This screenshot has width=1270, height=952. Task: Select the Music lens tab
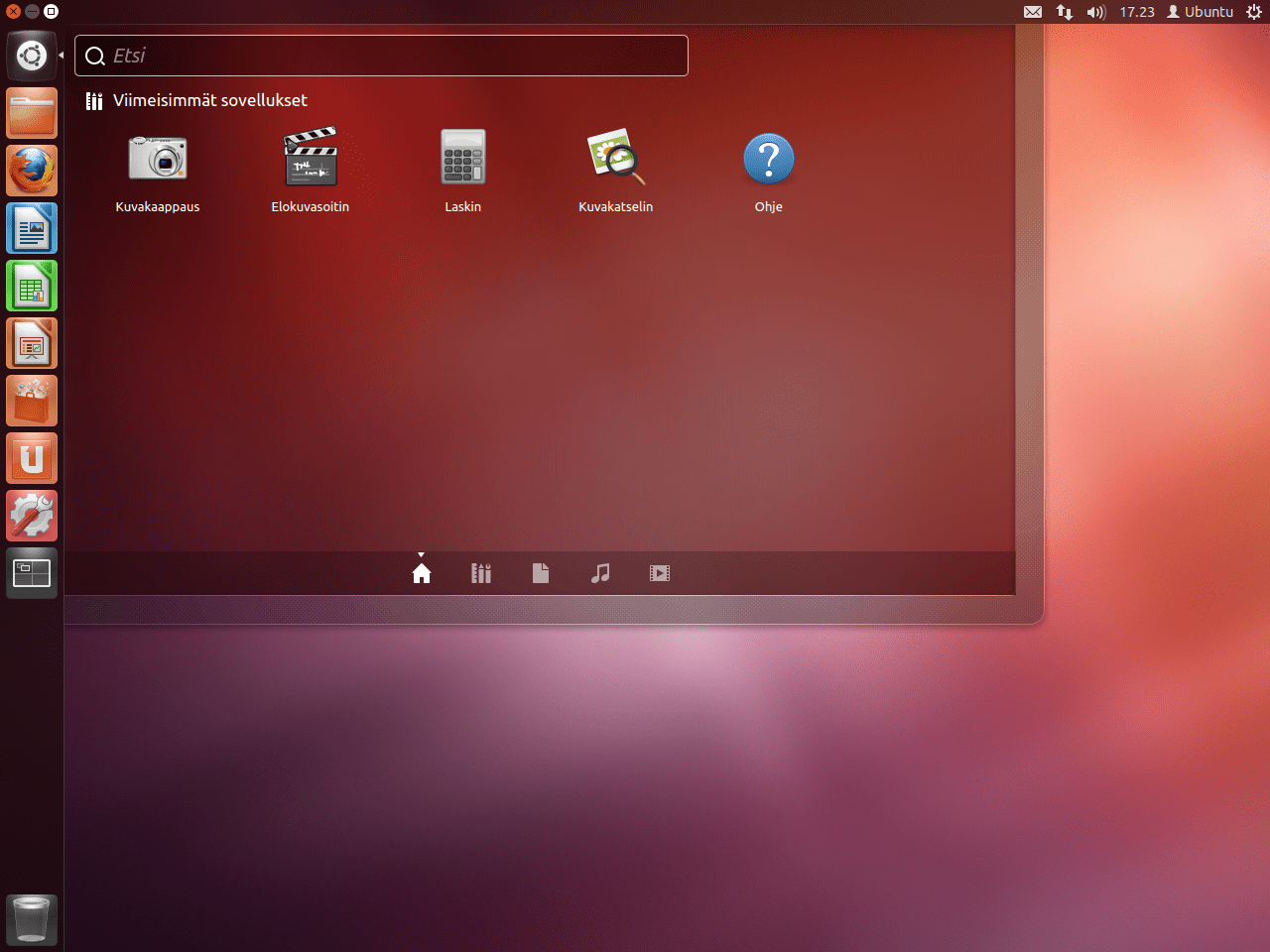(x=600, y=573)
